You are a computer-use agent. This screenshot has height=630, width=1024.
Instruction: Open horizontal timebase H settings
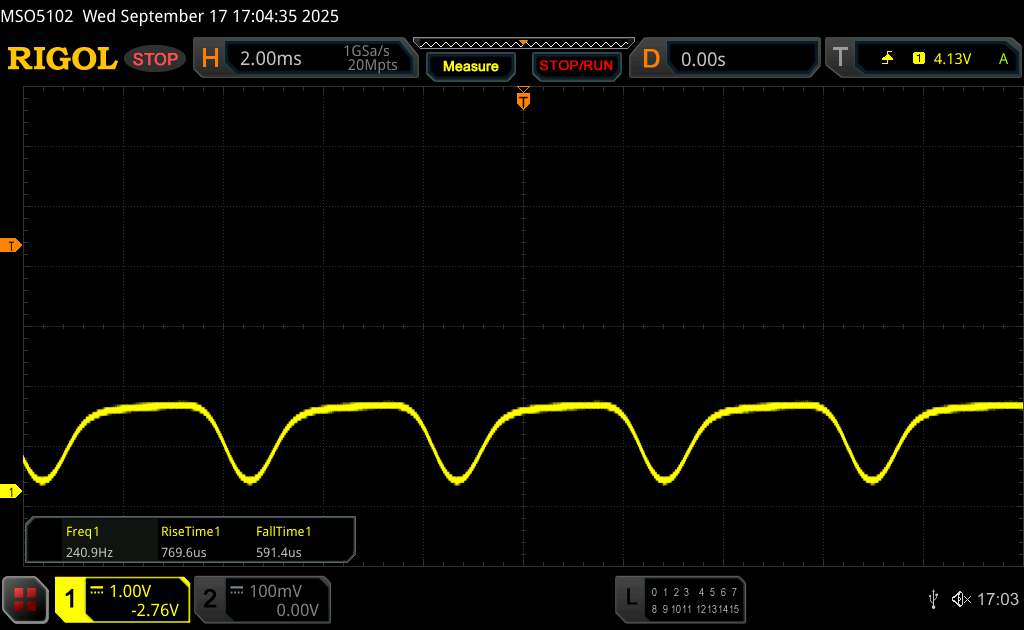210,59
